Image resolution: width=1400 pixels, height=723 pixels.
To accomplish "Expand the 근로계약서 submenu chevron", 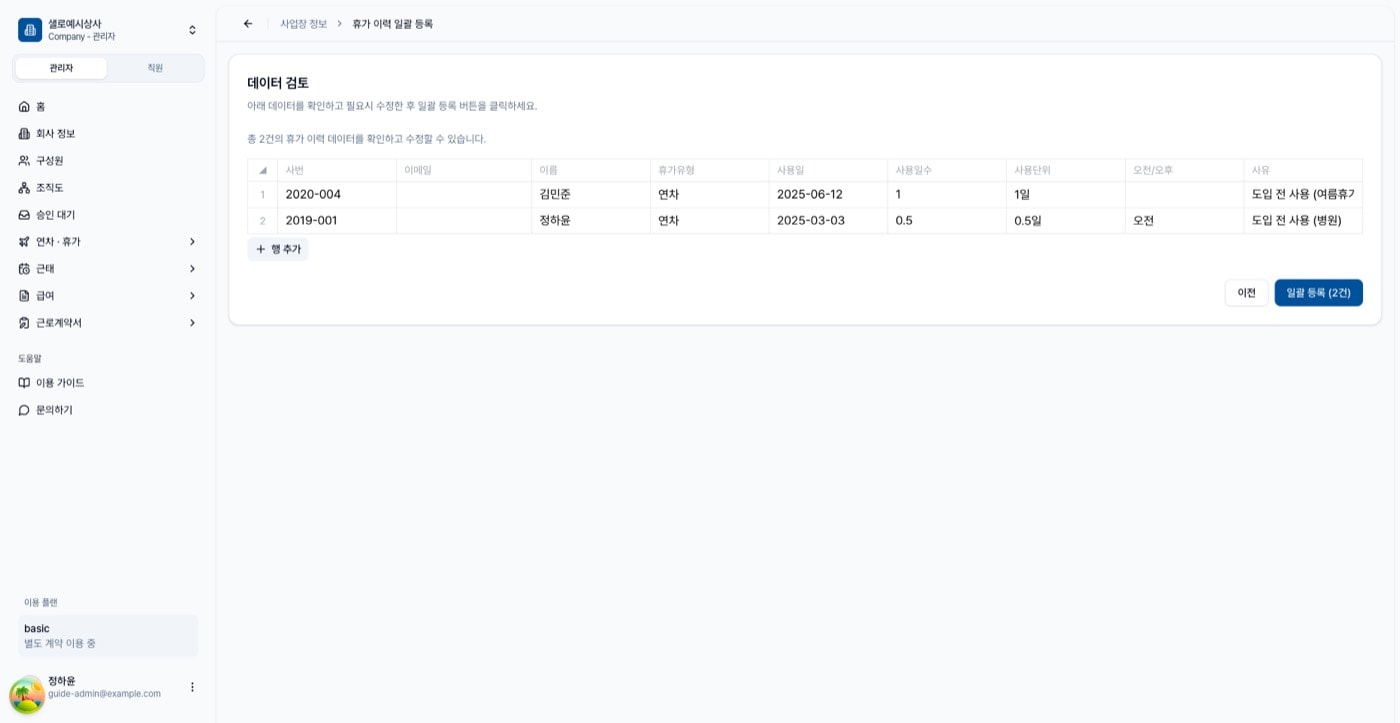I will (x=192, y=322).
